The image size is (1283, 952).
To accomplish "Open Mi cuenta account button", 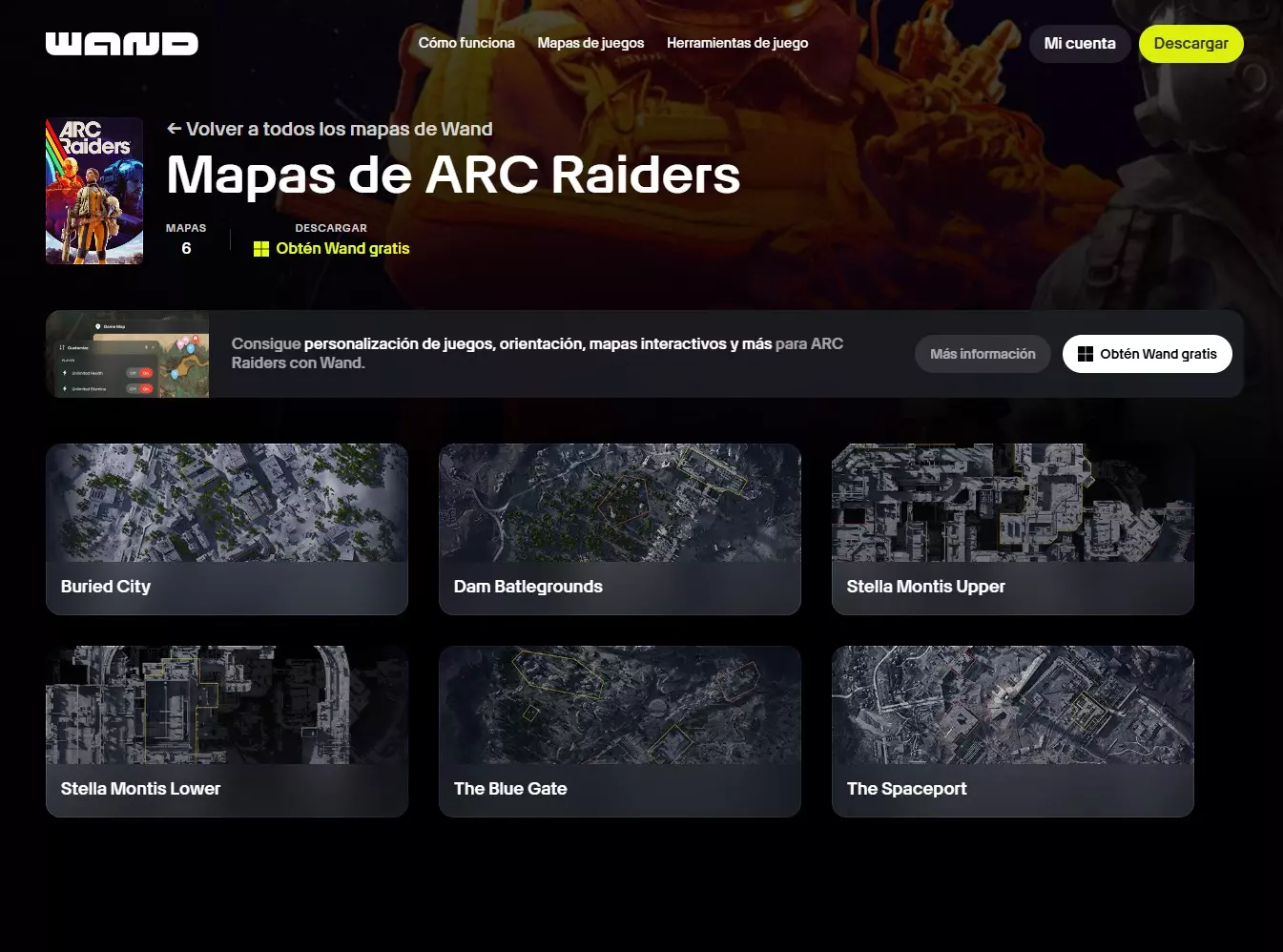I will [x=1080, y=44].
